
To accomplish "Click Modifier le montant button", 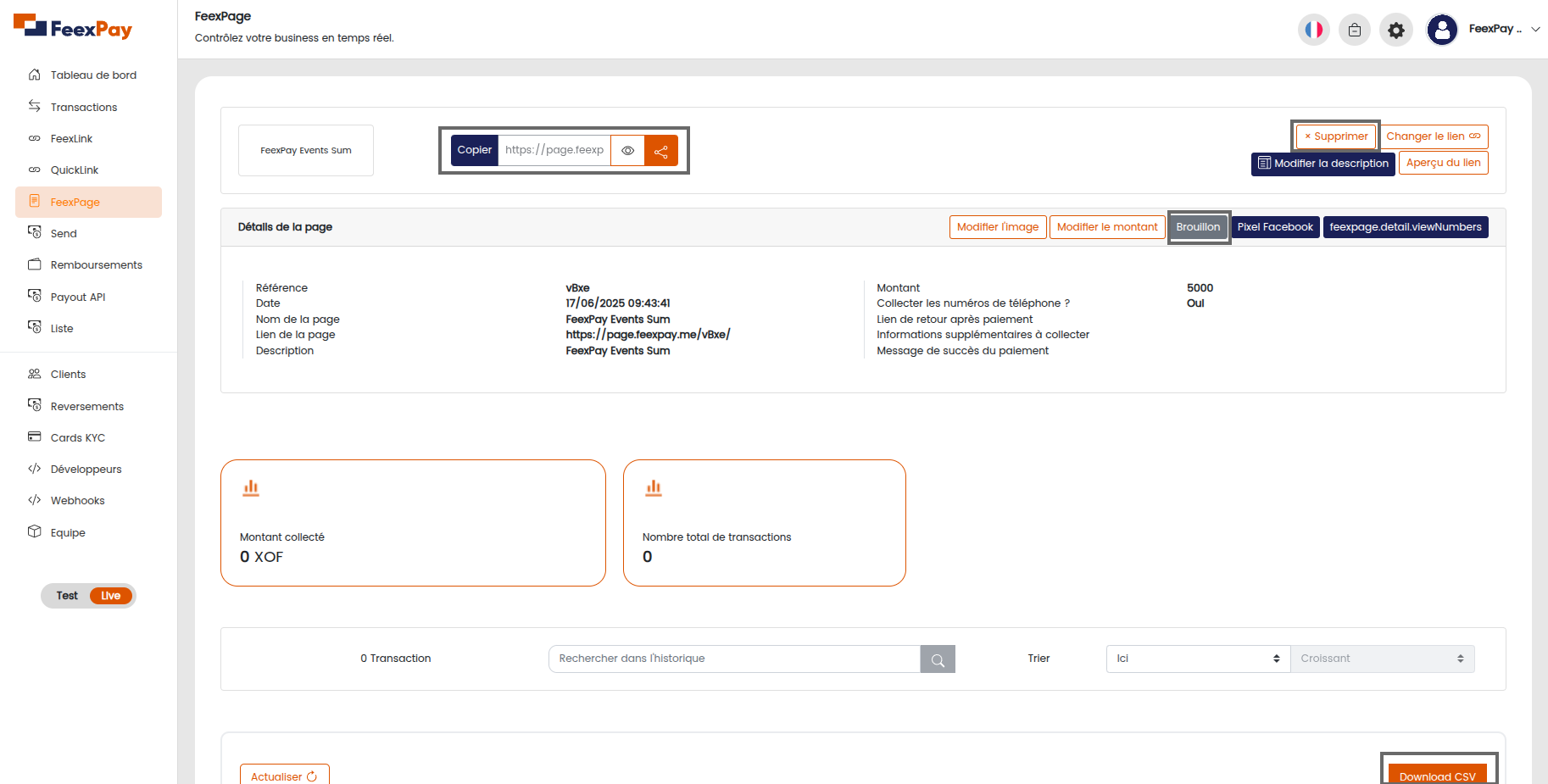I will 1107,227.
